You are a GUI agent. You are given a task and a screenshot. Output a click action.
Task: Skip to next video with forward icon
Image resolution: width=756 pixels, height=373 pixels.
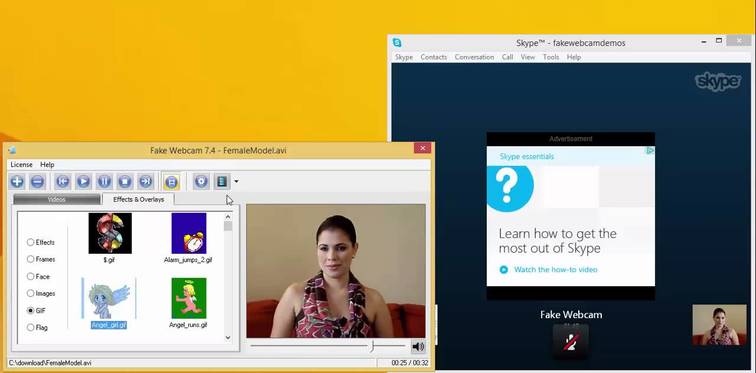point(146,182)
